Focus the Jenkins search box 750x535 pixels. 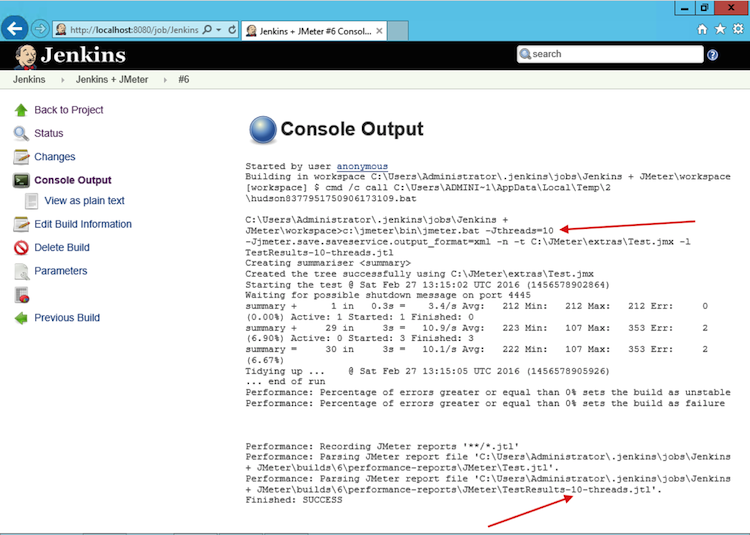[610, 54]
